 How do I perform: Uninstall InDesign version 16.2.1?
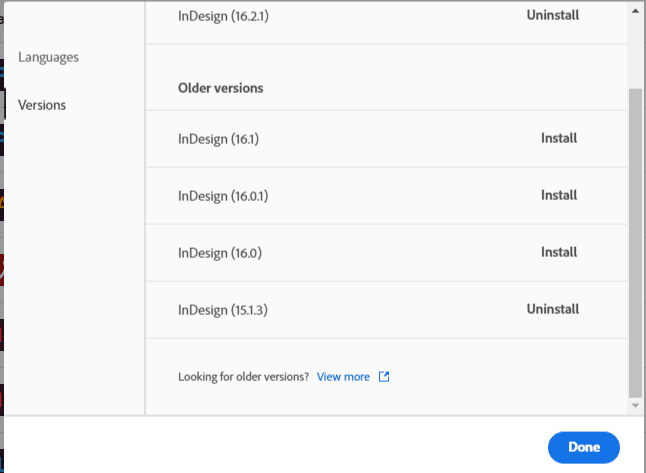pos(553,15)
